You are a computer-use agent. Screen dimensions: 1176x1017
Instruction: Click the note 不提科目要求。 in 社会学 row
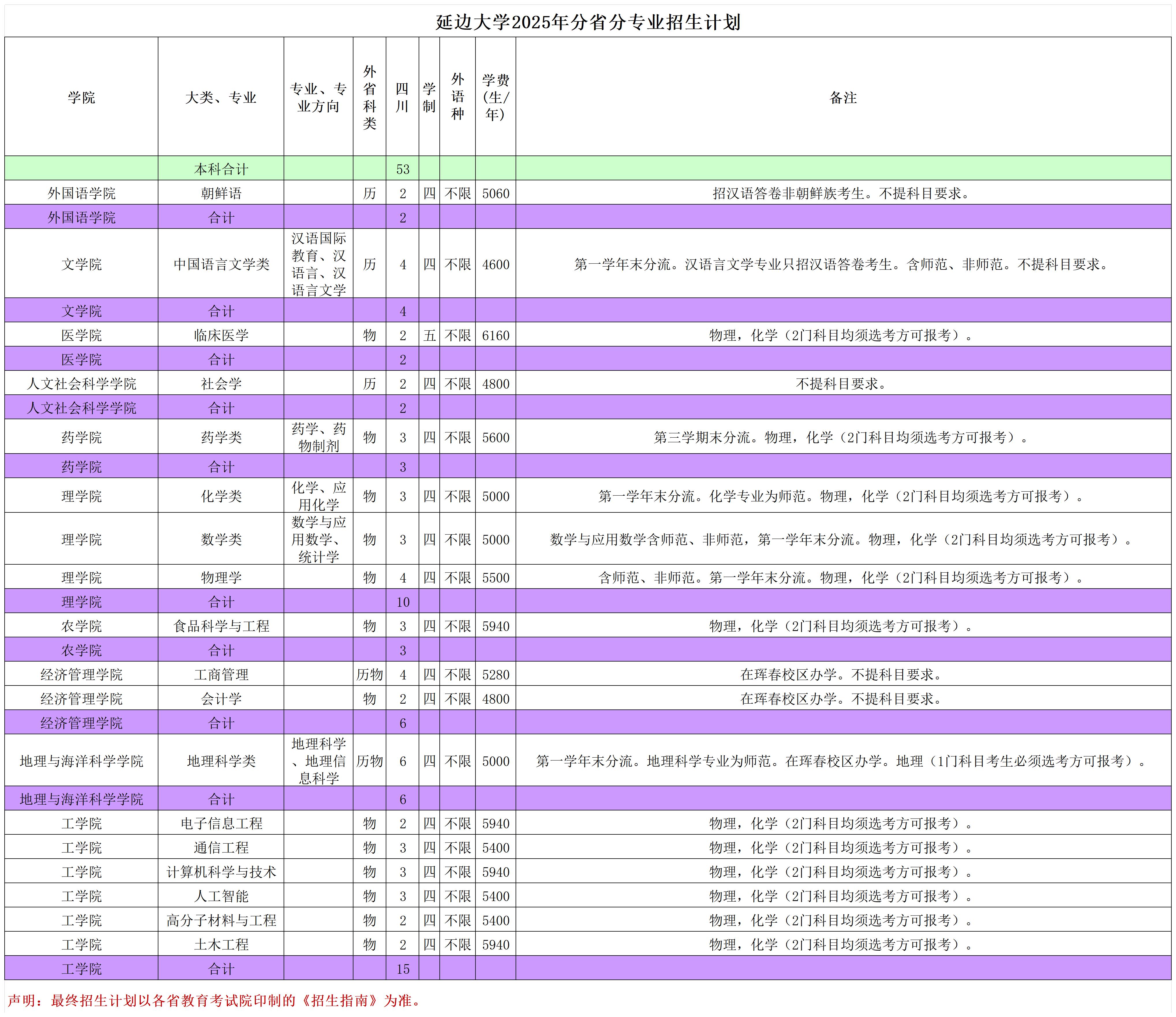click(843, 384)
